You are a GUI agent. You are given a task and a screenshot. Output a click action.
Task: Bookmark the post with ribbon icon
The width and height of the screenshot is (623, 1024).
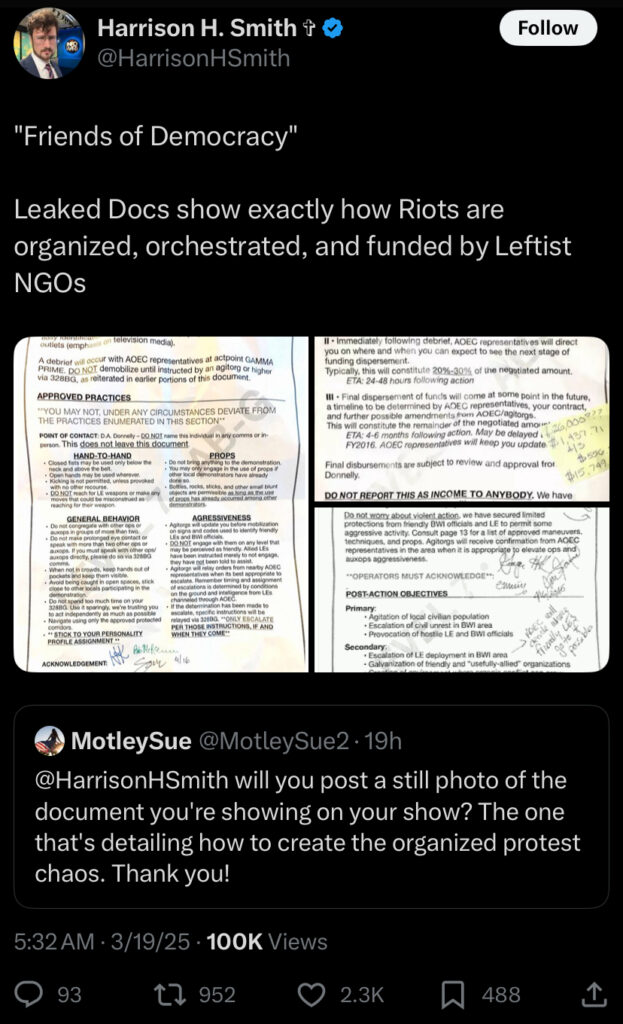click(453, 995)
